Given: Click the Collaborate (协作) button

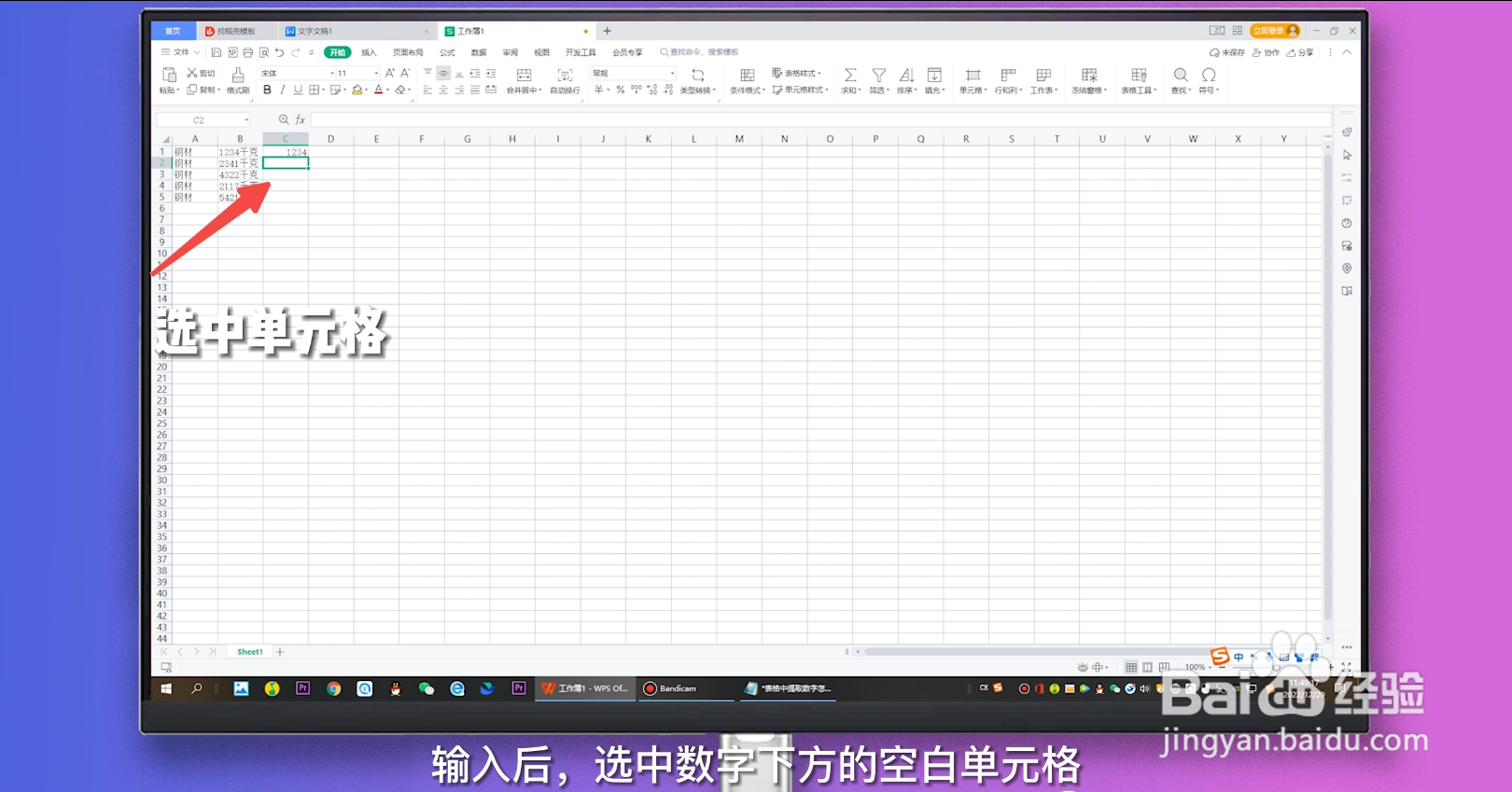Looking at the screenshot, I should (1266, 52).
